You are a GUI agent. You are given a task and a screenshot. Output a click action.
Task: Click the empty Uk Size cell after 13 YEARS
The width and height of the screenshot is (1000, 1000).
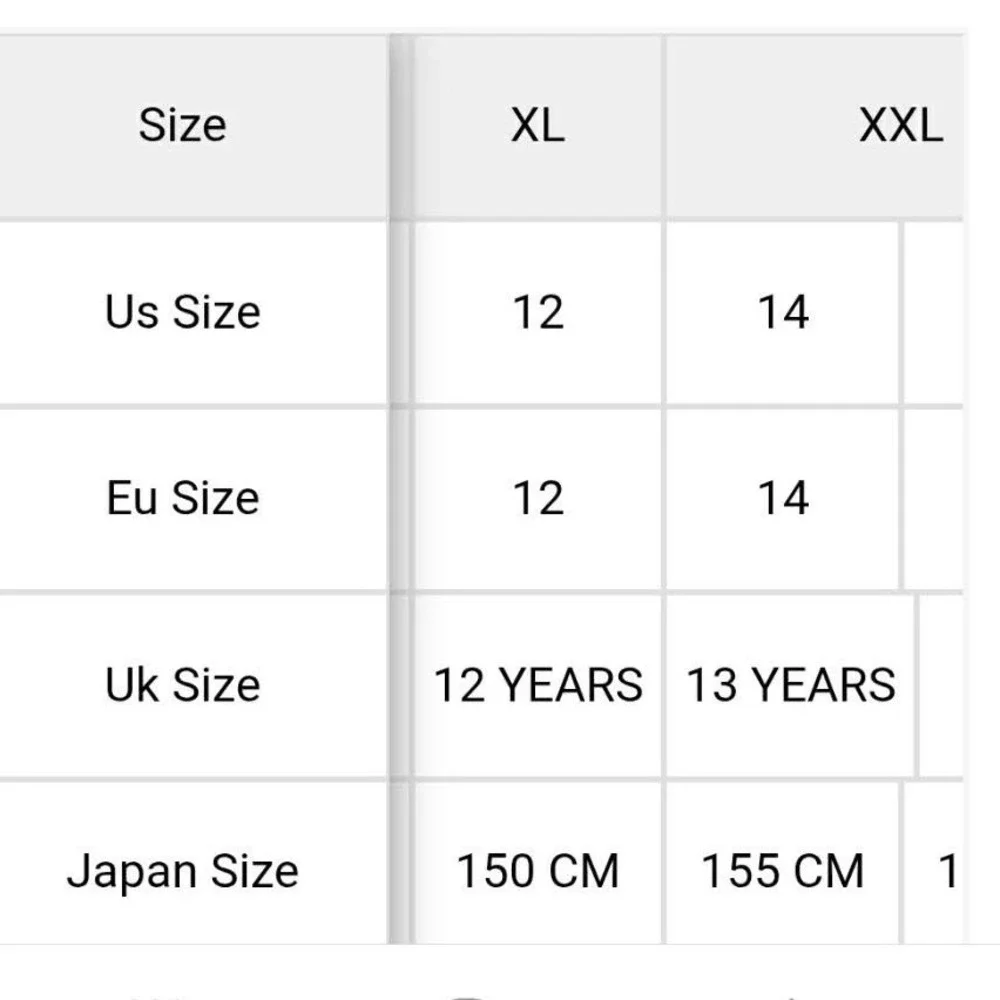point(941,685)
